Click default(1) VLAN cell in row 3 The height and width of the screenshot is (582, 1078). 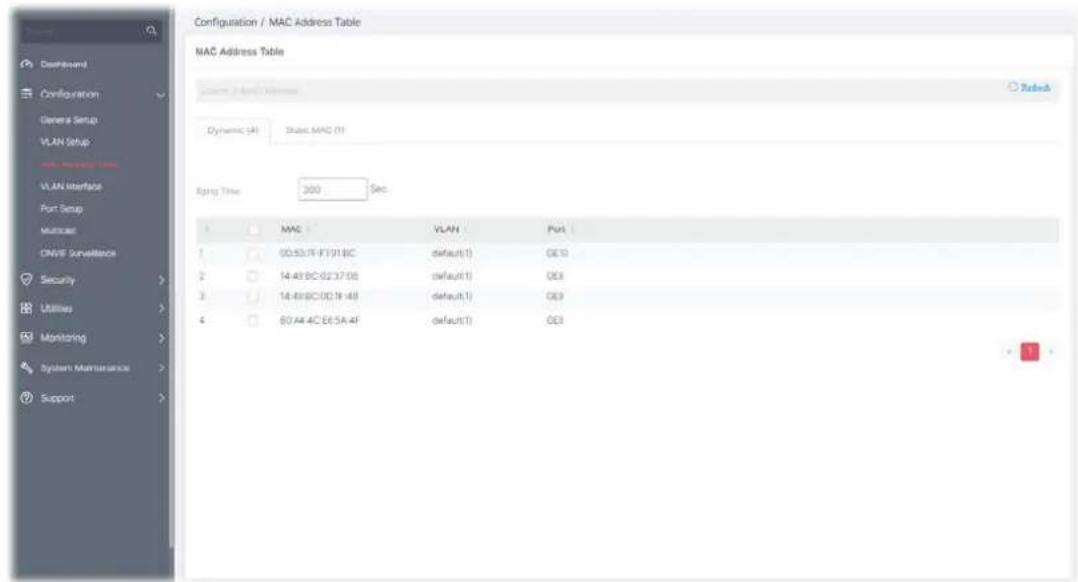coord(452,296)
